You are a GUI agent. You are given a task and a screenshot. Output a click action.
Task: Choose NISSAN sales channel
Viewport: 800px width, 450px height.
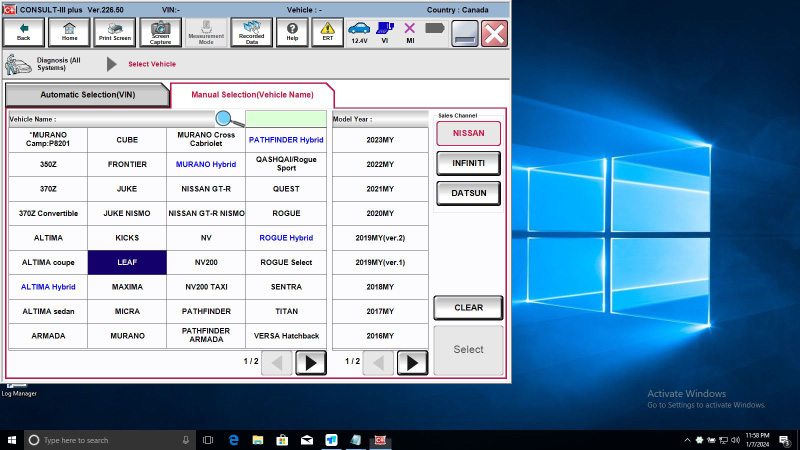468,133
